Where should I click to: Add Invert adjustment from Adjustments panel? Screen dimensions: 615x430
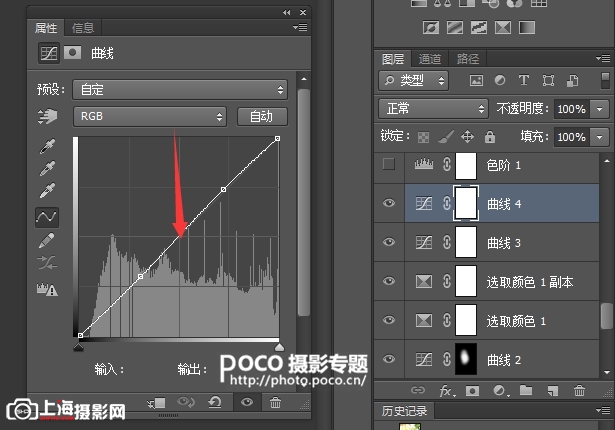[x=431, y=27]
